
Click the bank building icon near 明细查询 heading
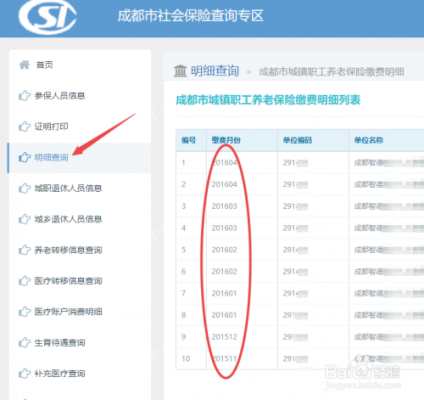[x=180, y=71]
